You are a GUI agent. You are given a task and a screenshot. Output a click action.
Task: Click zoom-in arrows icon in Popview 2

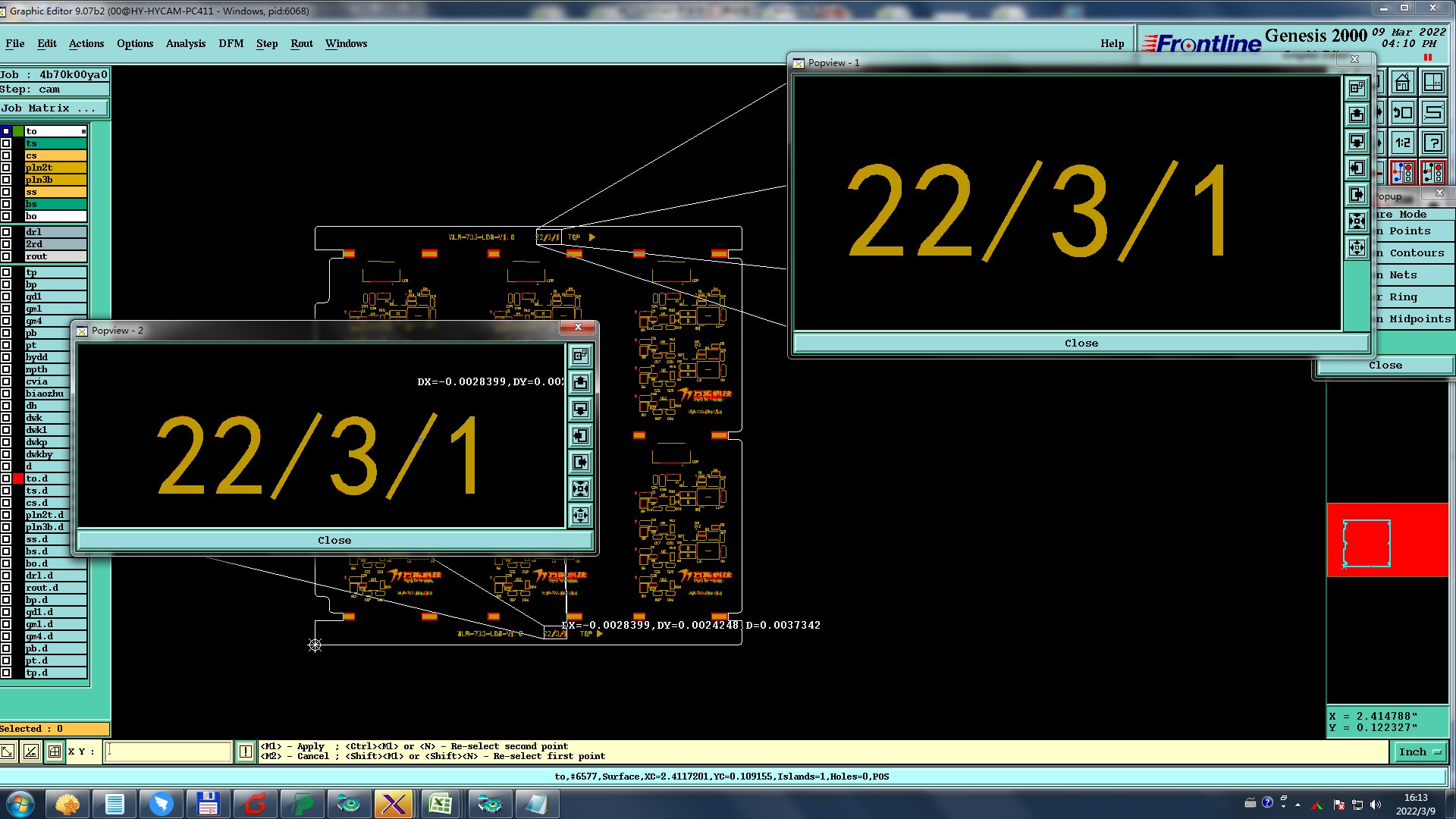[x=580, y=488]
